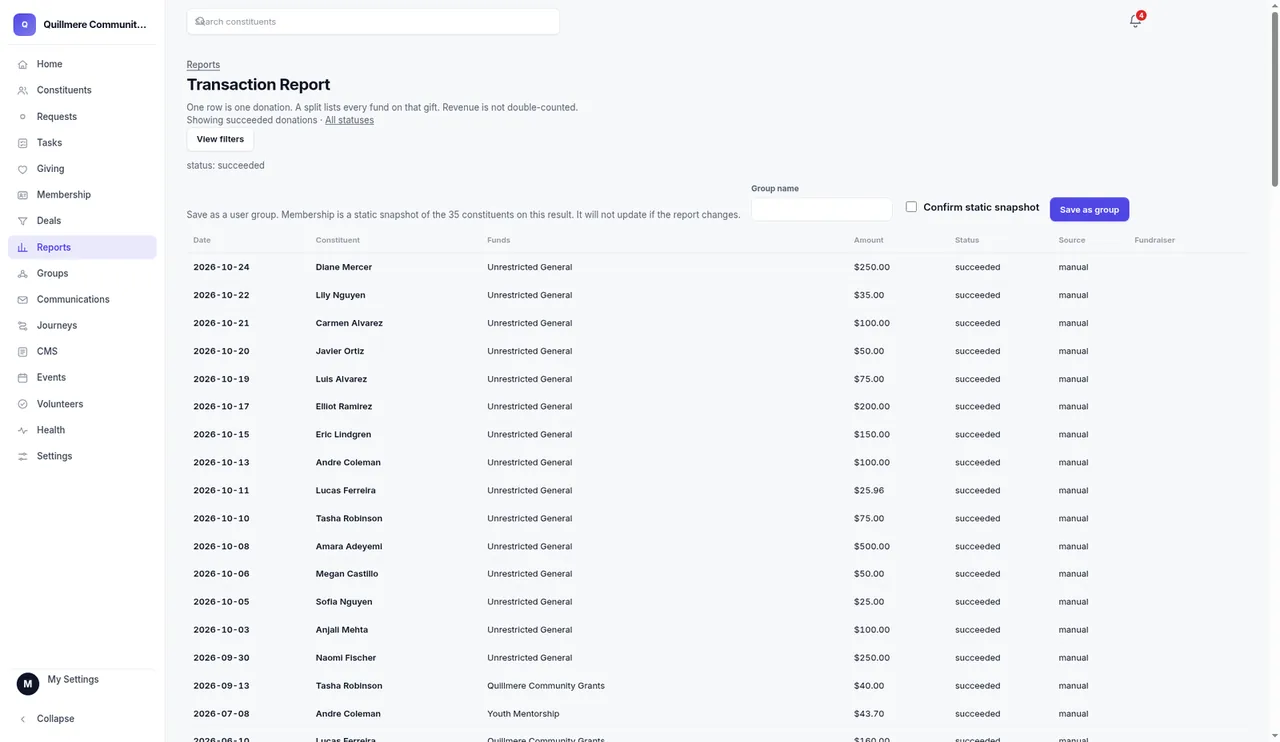Click the View filters button

tap(220, 139)
